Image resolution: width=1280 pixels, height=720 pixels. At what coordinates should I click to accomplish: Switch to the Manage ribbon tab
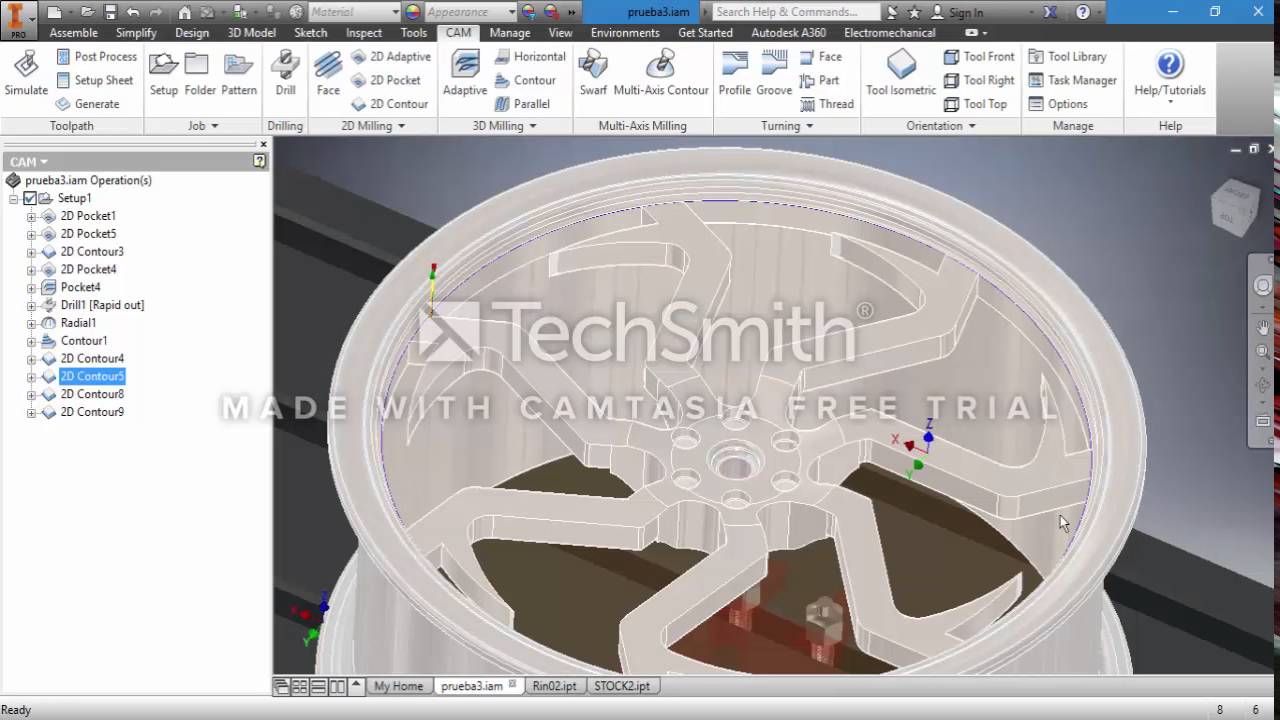(510, 33)
